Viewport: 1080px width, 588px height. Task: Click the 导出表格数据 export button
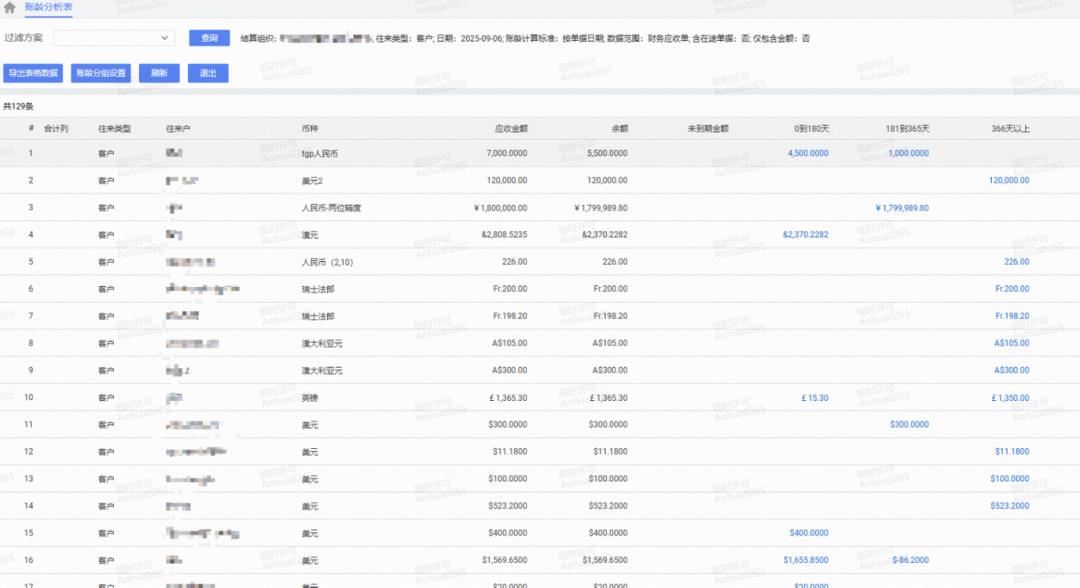pos(35,72)
